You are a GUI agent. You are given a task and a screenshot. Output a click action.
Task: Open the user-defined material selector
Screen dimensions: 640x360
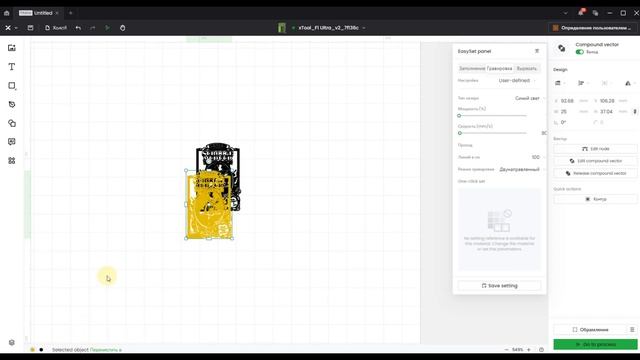pyautogui.click(x=593, y=28)
